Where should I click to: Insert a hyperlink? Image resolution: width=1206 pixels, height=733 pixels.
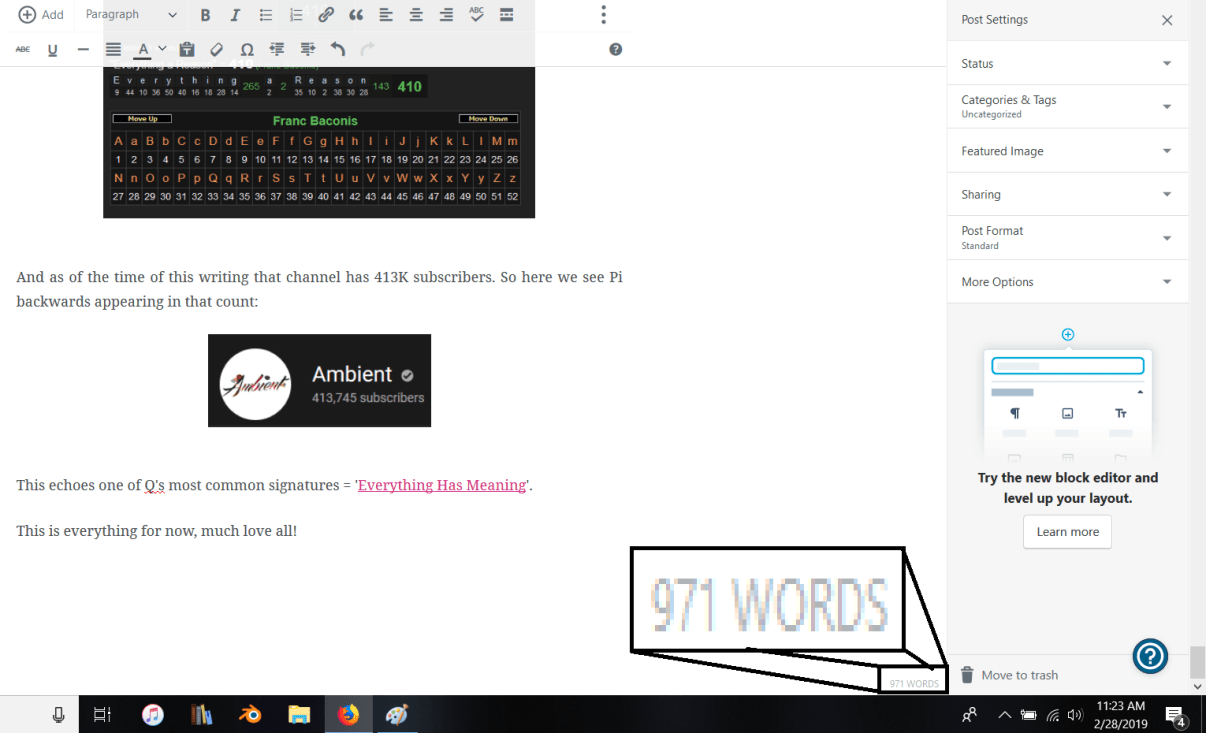(x=325, y=15)
